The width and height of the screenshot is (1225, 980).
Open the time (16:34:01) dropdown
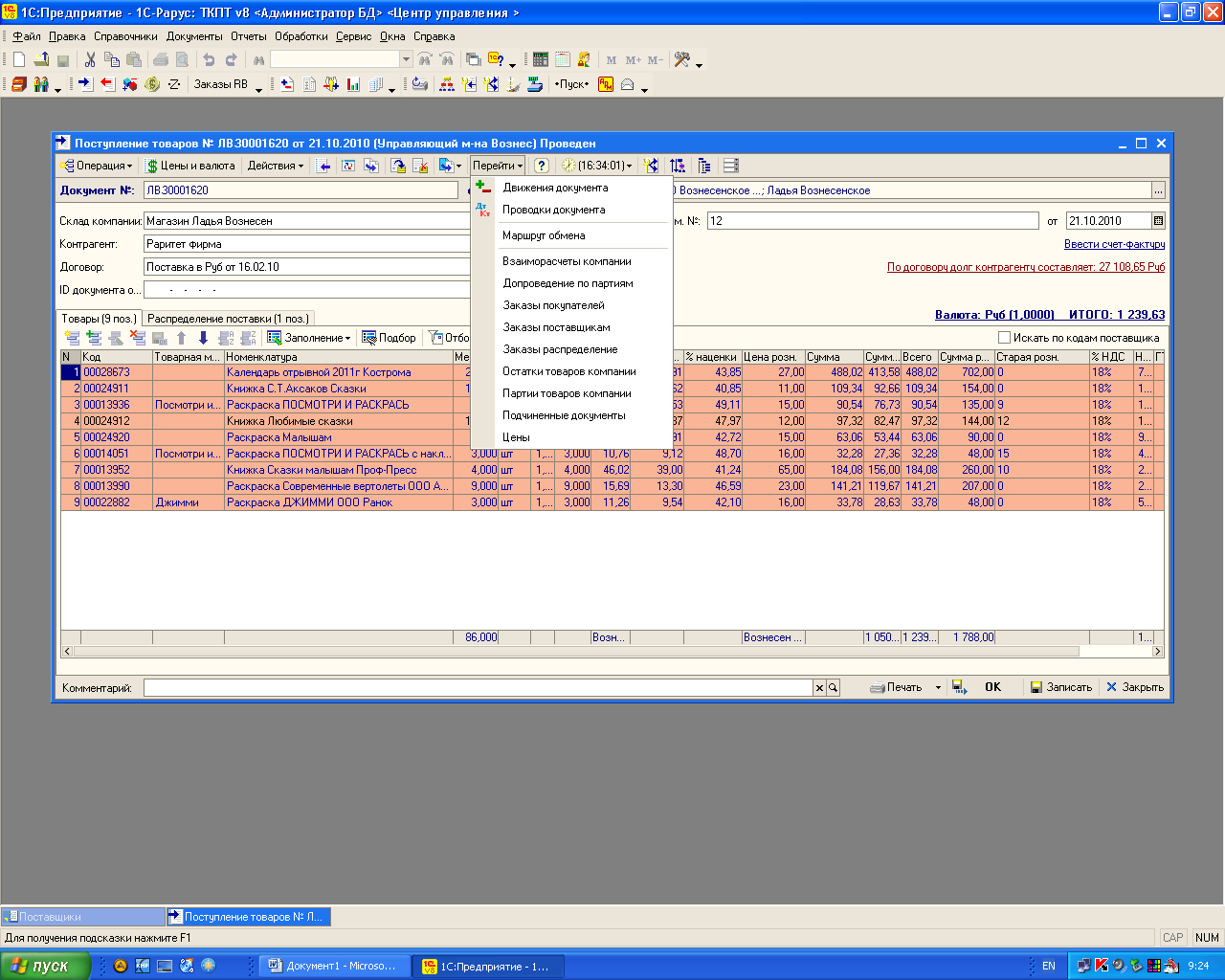[597, 166]
